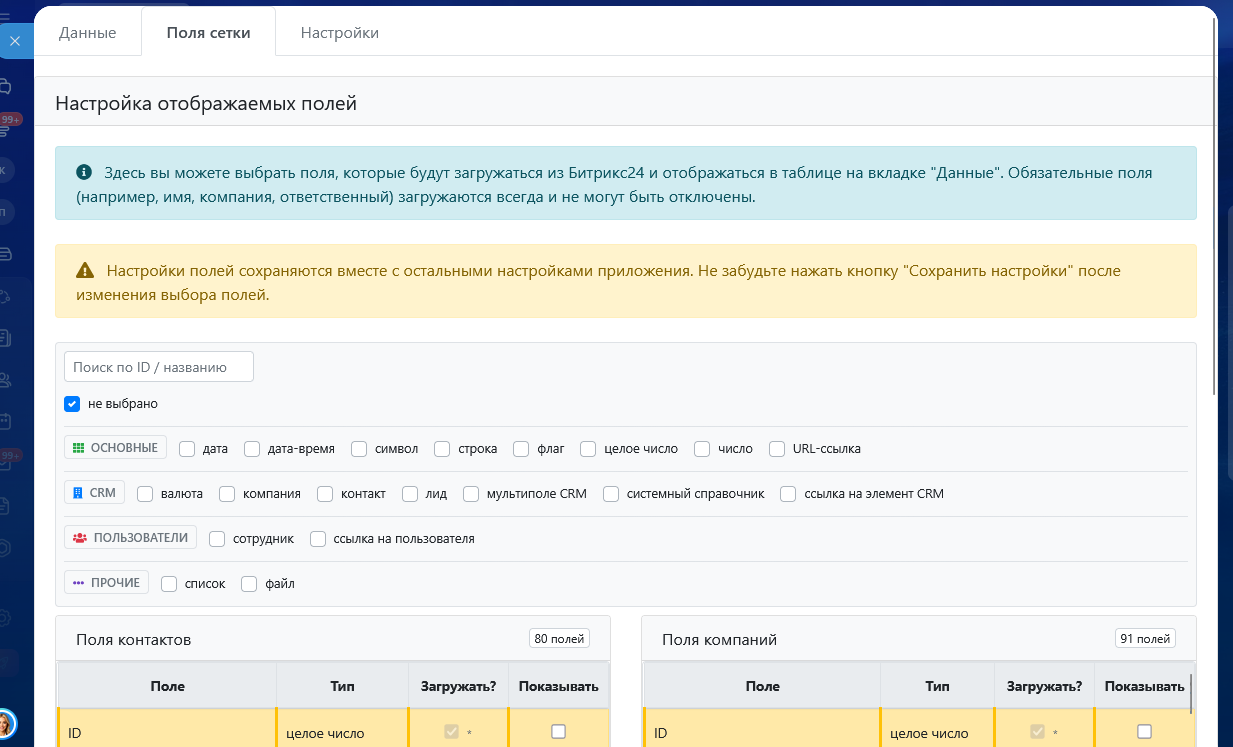
Task: Open the Настройки tab
Action: [339, 33]
